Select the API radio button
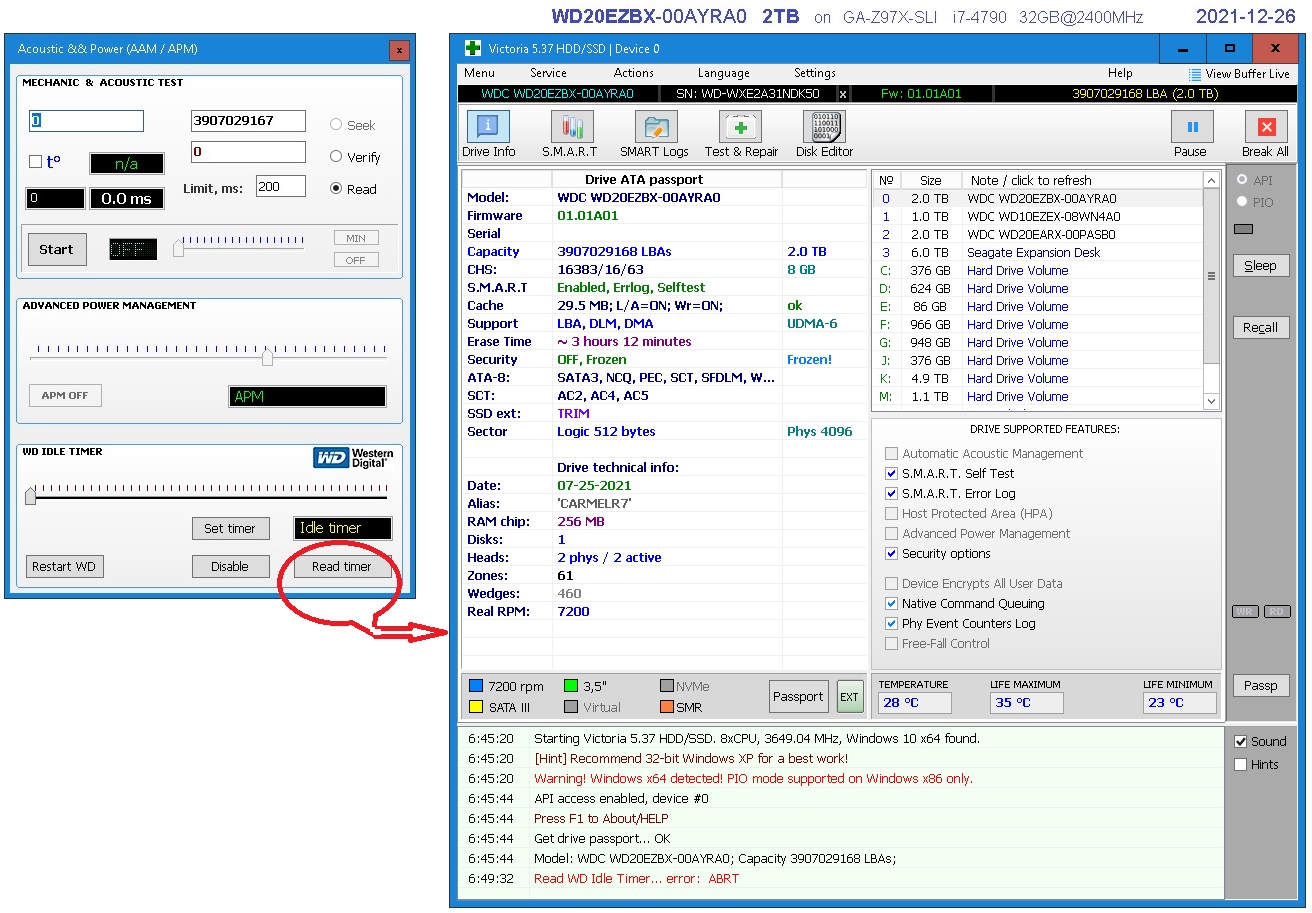The width and height of the screenshot is (1312, 913). click(x=1242, y=180)
